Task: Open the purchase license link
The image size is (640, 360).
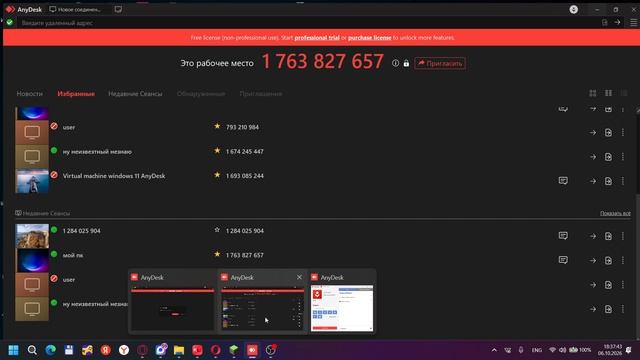Action: coord(369,38)
